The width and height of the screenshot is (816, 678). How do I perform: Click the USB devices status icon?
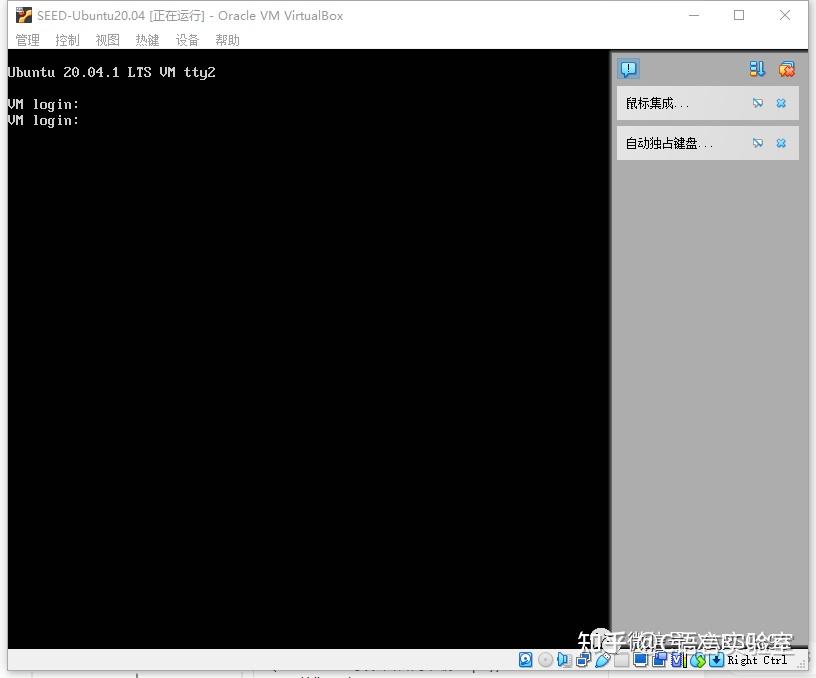pos(602,660)
